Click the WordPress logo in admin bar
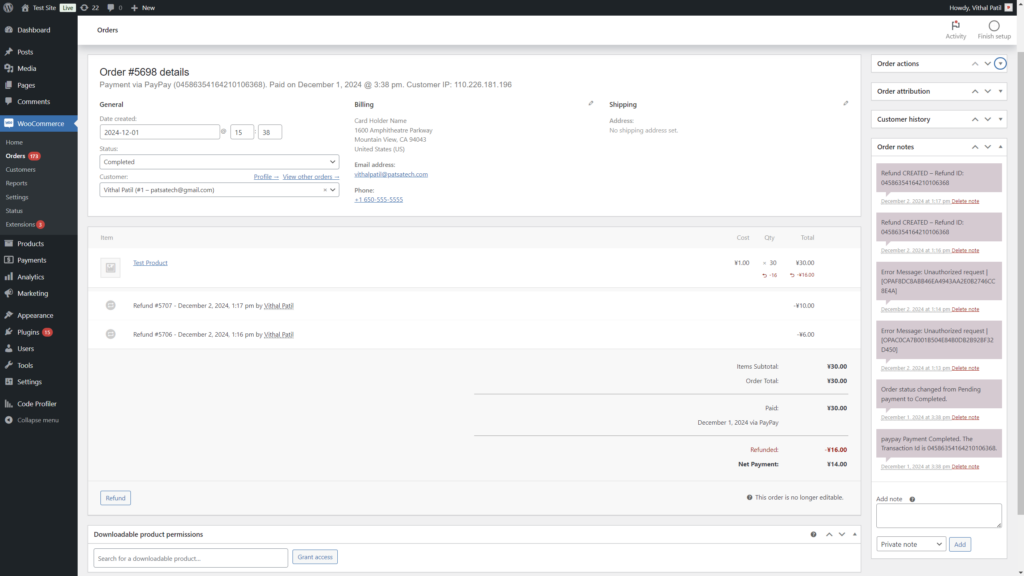The image size is (1024, 576). coord(8,7)
